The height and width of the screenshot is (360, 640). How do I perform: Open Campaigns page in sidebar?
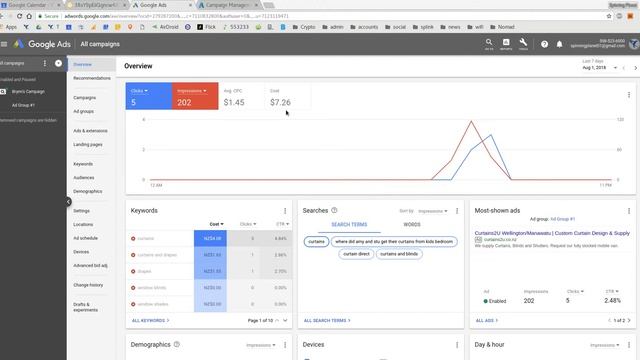(x=84, y=98)
